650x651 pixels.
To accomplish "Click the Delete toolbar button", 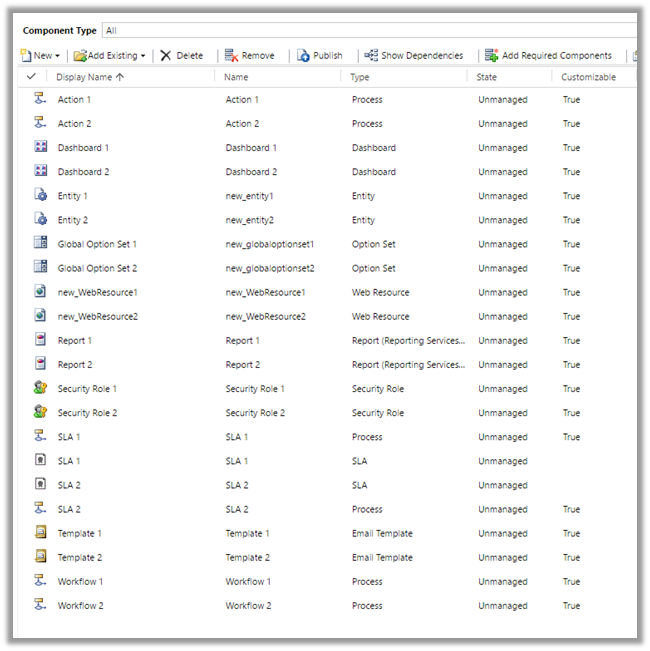I will 182,56.
